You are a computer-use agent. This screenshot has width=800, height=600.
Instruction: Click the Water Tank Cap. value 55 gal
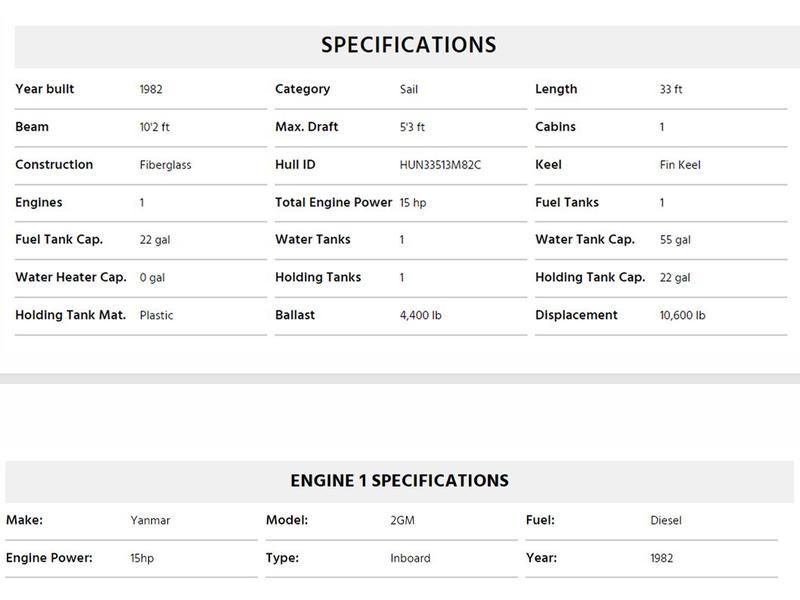(675, 240)
